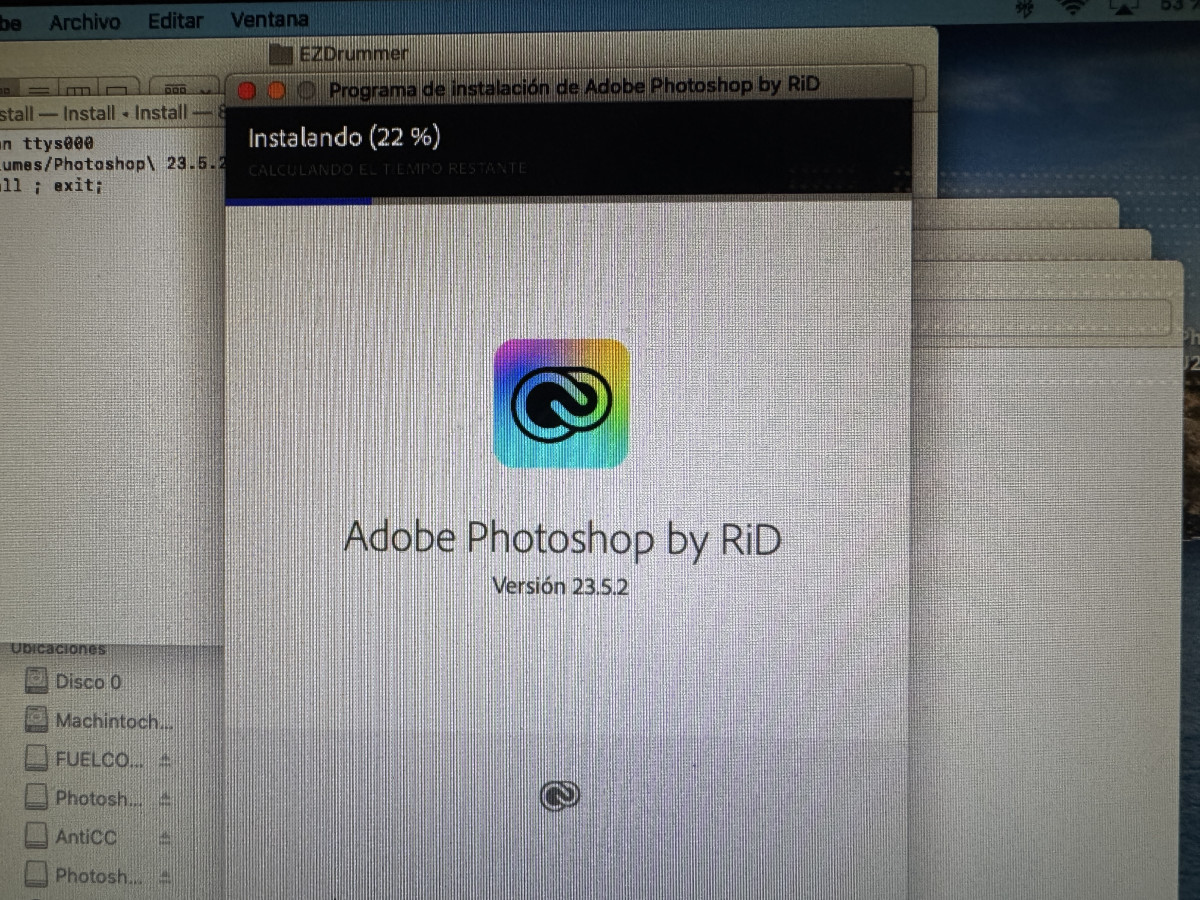Image resolution: width=1200 pixels, height=900 pixels.
Task: Minimize the Photoshop installer window
Action: coord(277,91)
